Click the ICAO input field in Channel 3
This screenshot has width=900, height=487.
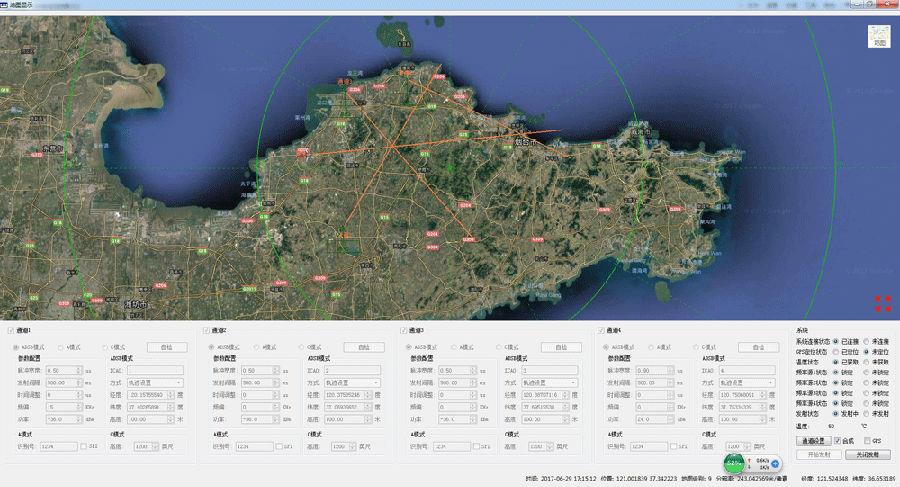(x=549, y=370)
